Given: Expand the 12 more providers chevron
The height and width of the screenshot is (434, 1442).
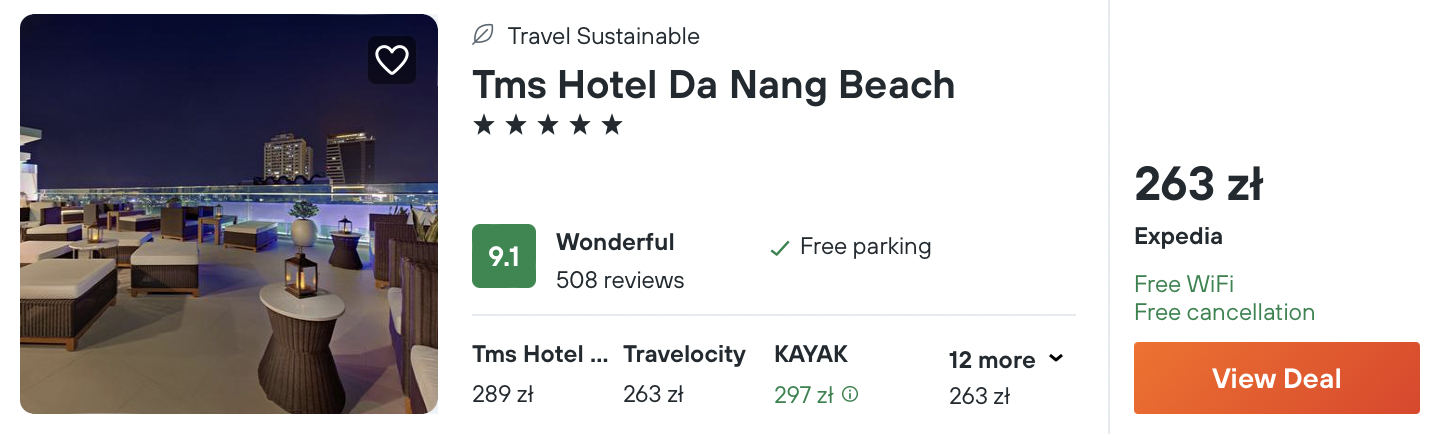Looking at the screenshot, I should [x=1056, y=359].
